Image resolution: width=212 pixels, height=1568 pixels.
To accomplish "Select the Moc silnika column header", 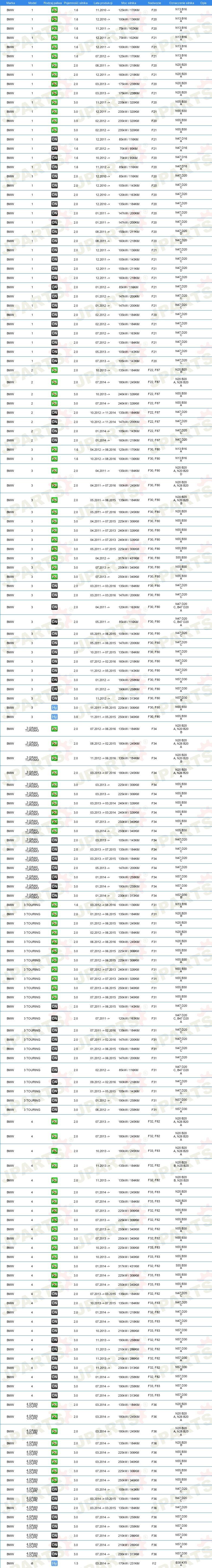I will pos(128,3).
